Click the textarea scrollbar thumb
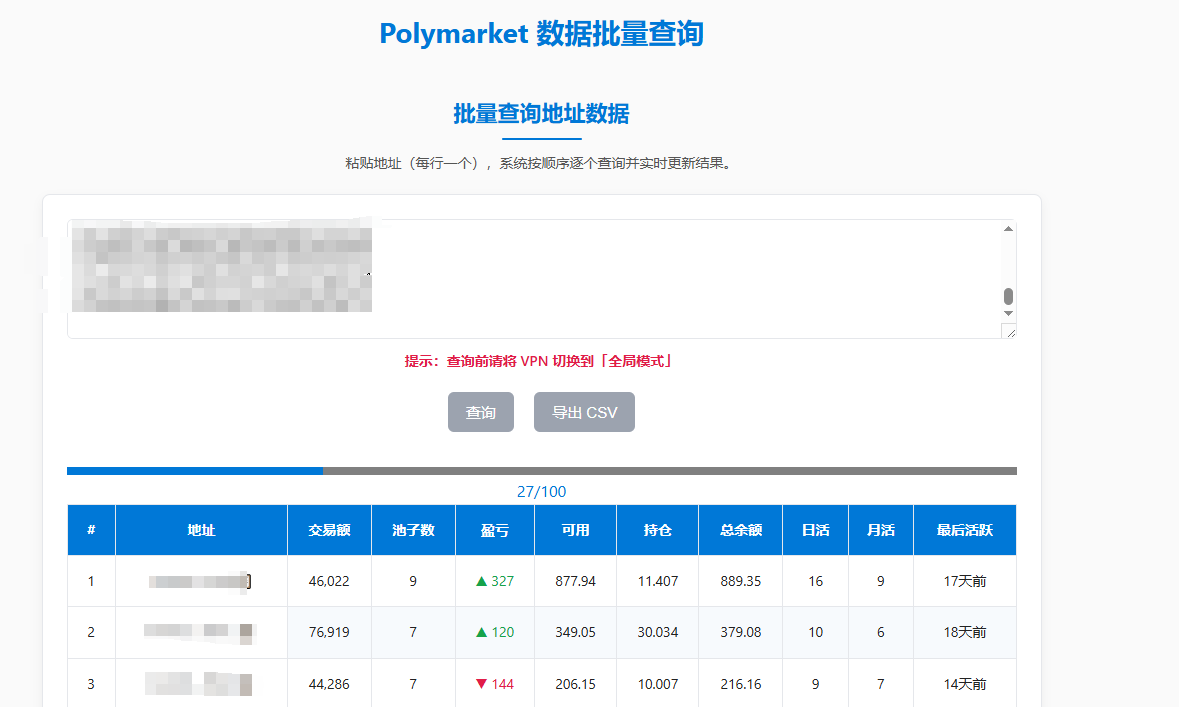This screenshot has height=707, width=1179. tap(1008, 296)
